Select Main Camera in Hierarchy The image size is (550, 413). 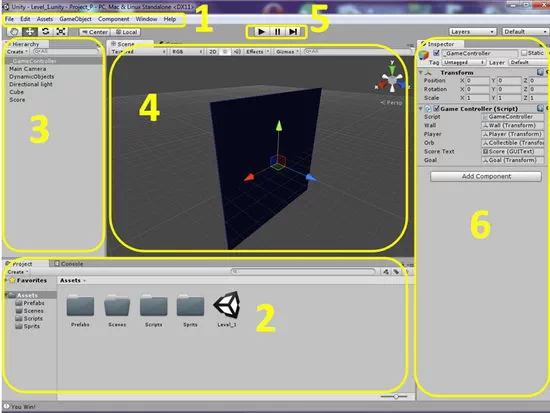pyautogui.click(x=27, y=69)
